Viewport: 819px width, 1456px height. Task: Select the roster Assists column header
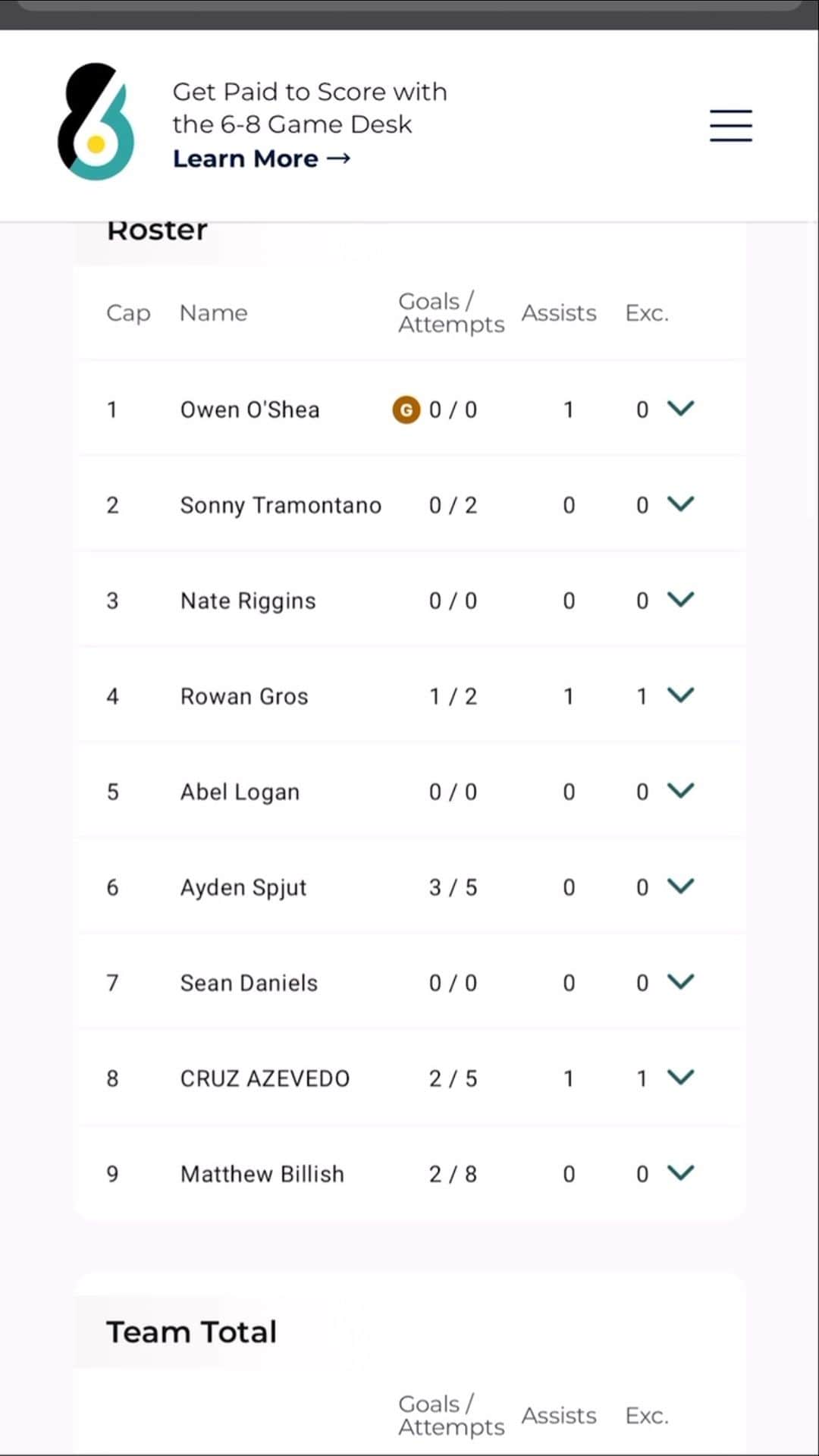(x=559, y=313)
